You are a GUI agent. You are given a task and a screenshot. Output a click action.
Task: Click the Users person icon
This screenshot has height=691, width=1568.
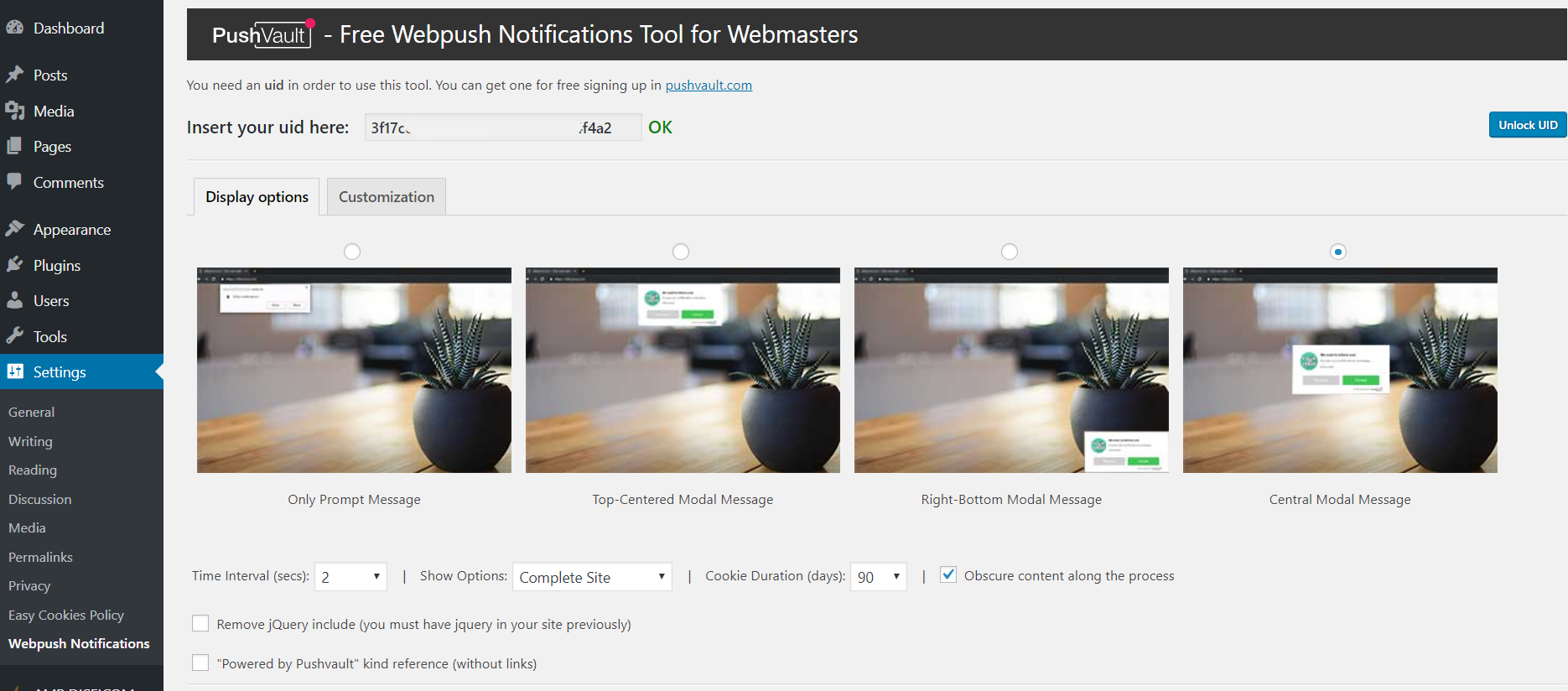pyautogui.click(x=14, y=300)
